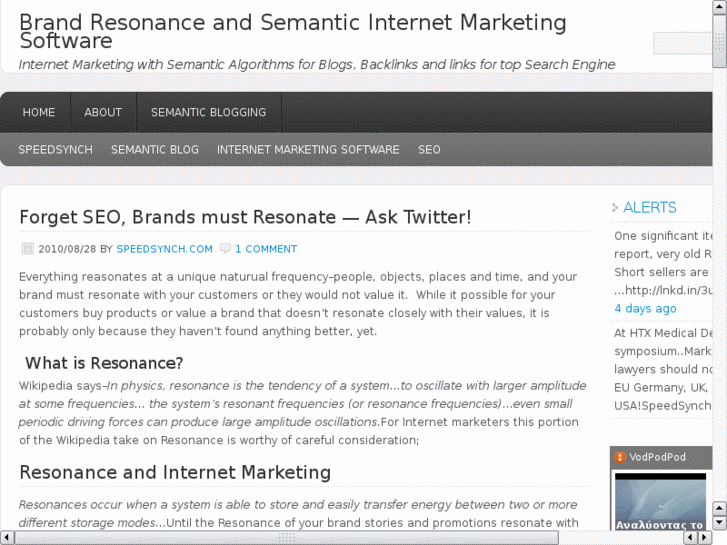
Task: Select the SPEEDSYNCH category tab
Action: tap(55, 150)
